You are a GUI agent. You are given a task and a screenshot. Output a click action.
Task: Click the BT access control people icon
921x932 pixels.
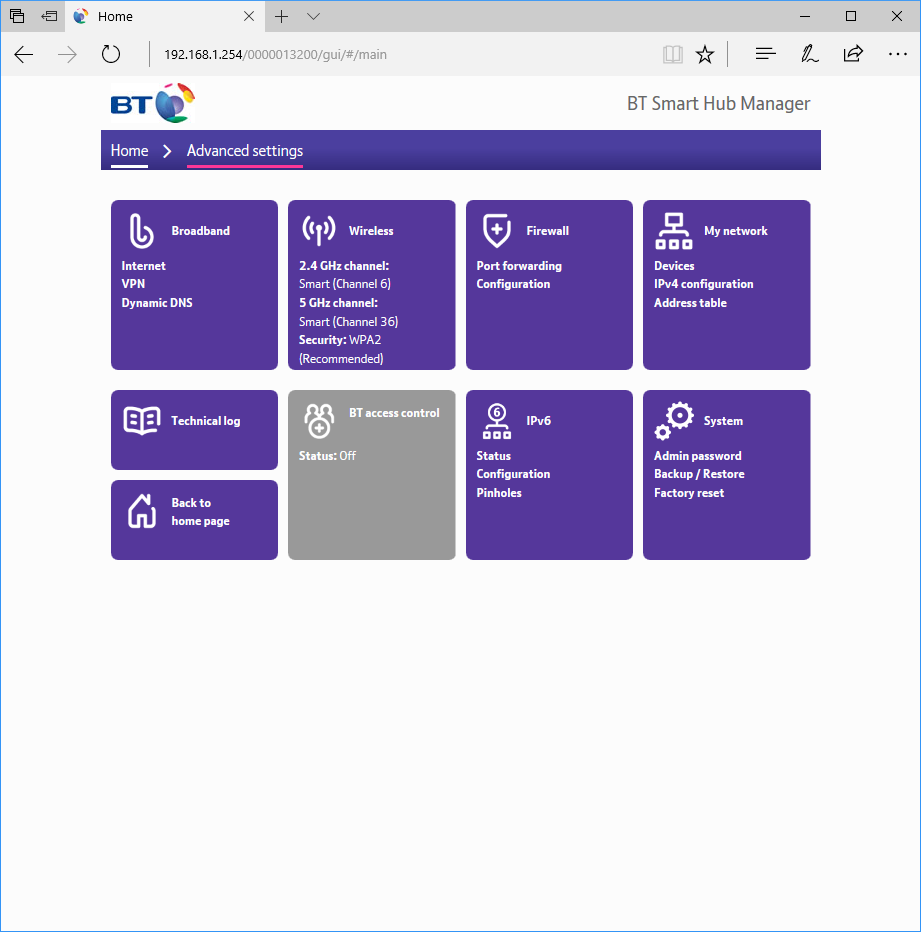coord(319,420)
